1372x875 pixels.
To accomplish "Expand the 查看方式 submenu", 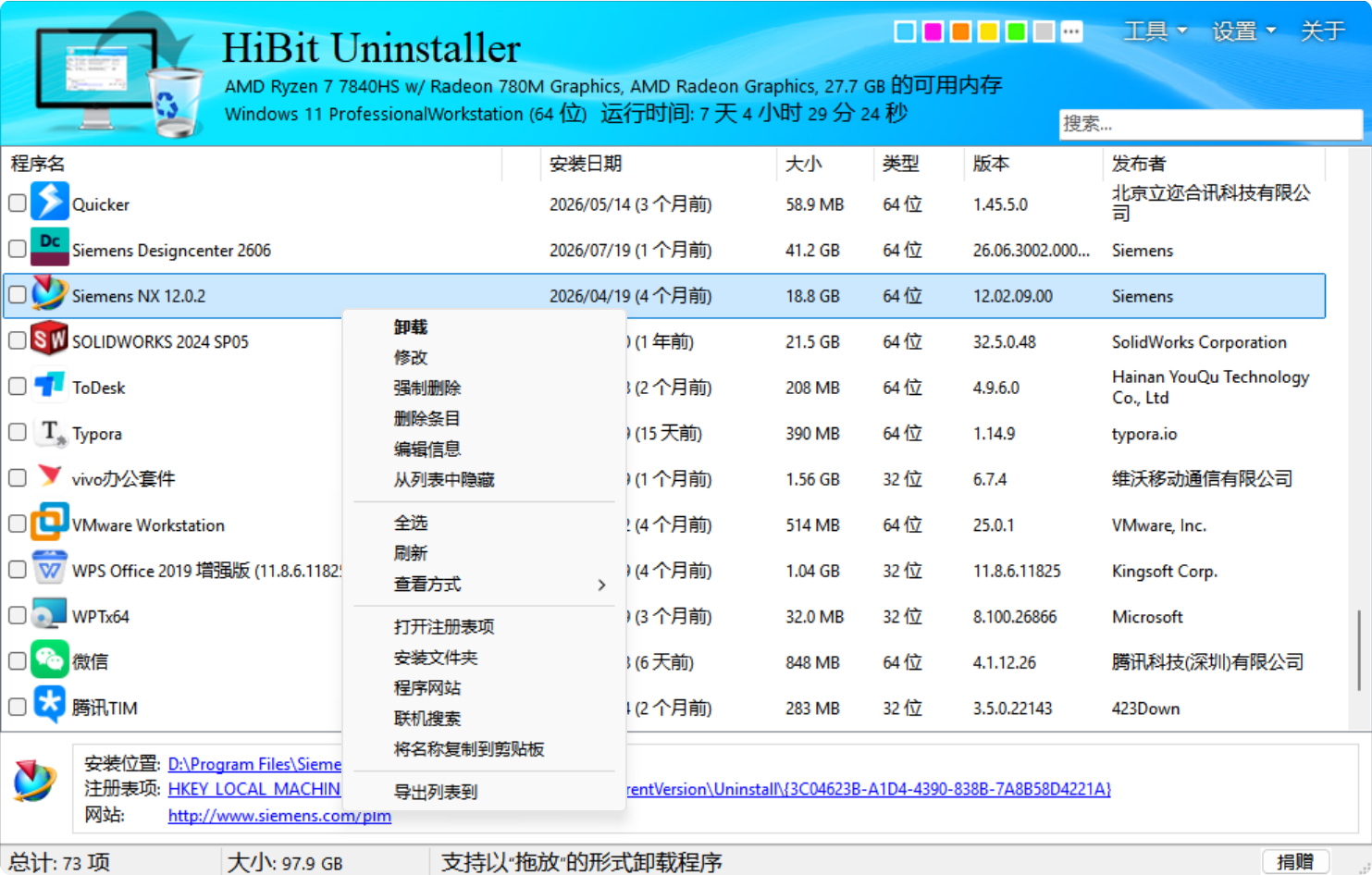I will [x=484, y=585].
